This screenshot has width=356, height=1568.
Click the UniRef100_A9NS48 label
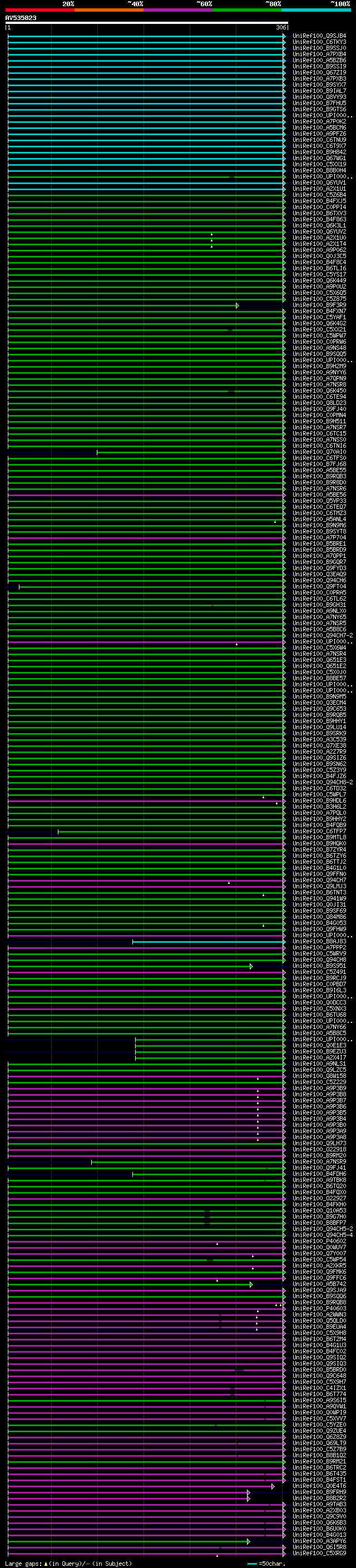(319, 348)
